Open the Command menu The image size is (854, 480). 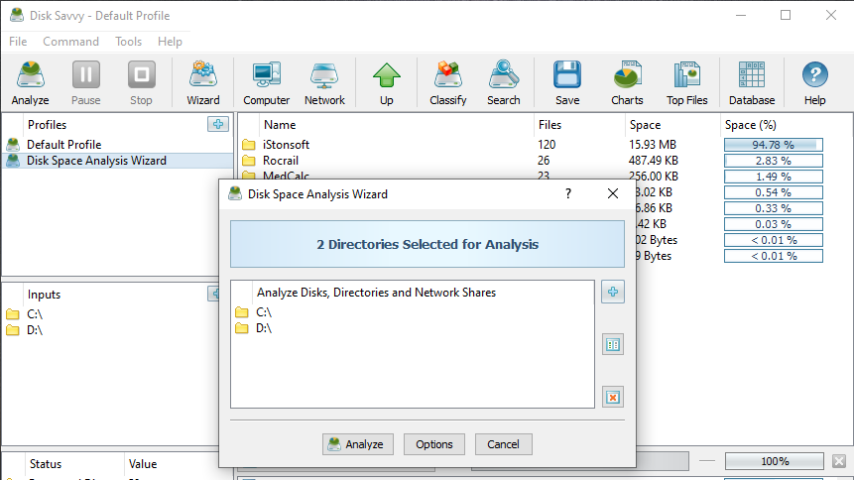71,41
